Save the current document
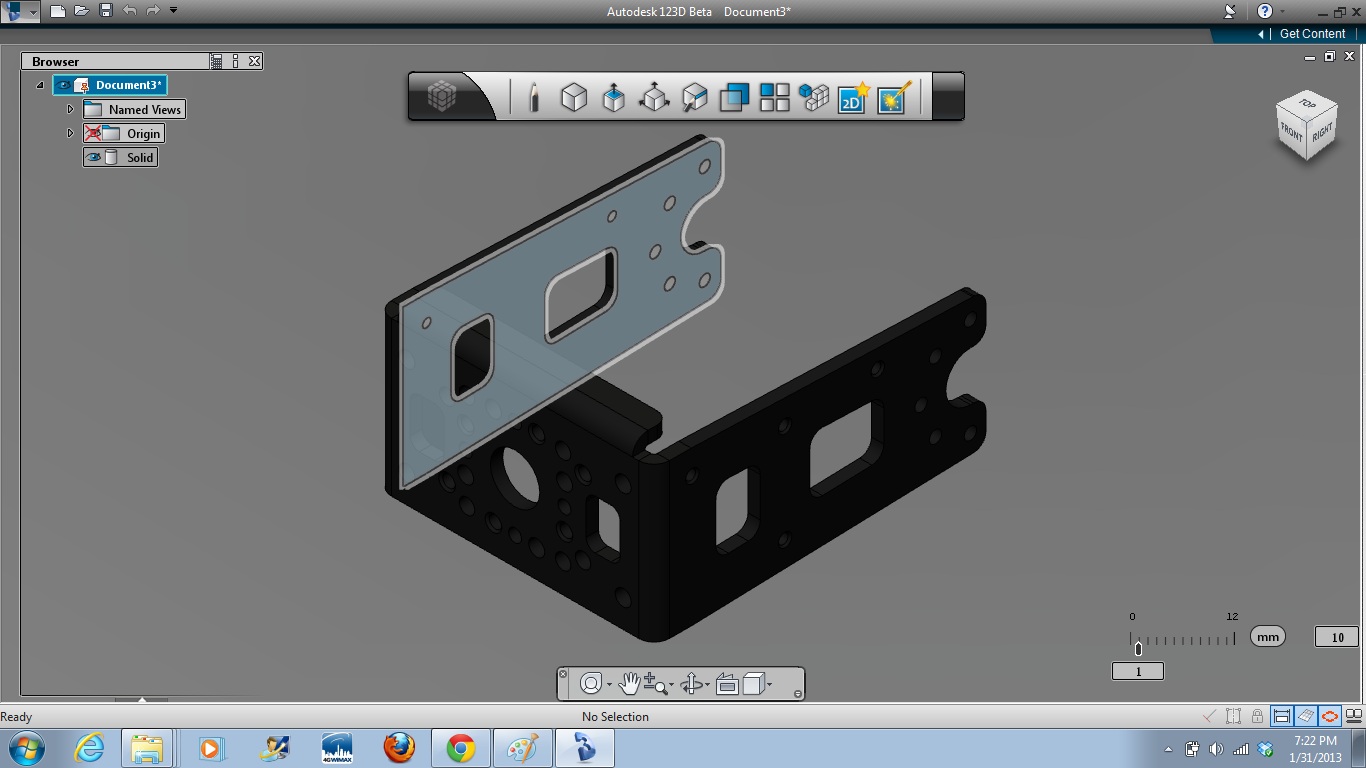This screenshot has height=768, width=1366. (105, 11)
